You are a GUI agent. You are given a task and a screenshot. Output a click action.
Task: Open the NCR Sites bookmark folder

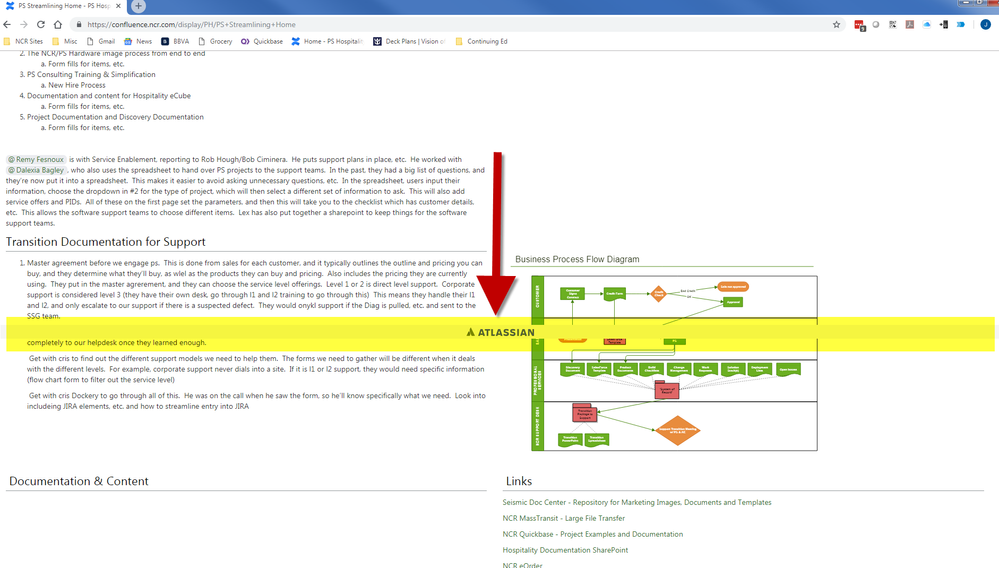click(24, 41)
